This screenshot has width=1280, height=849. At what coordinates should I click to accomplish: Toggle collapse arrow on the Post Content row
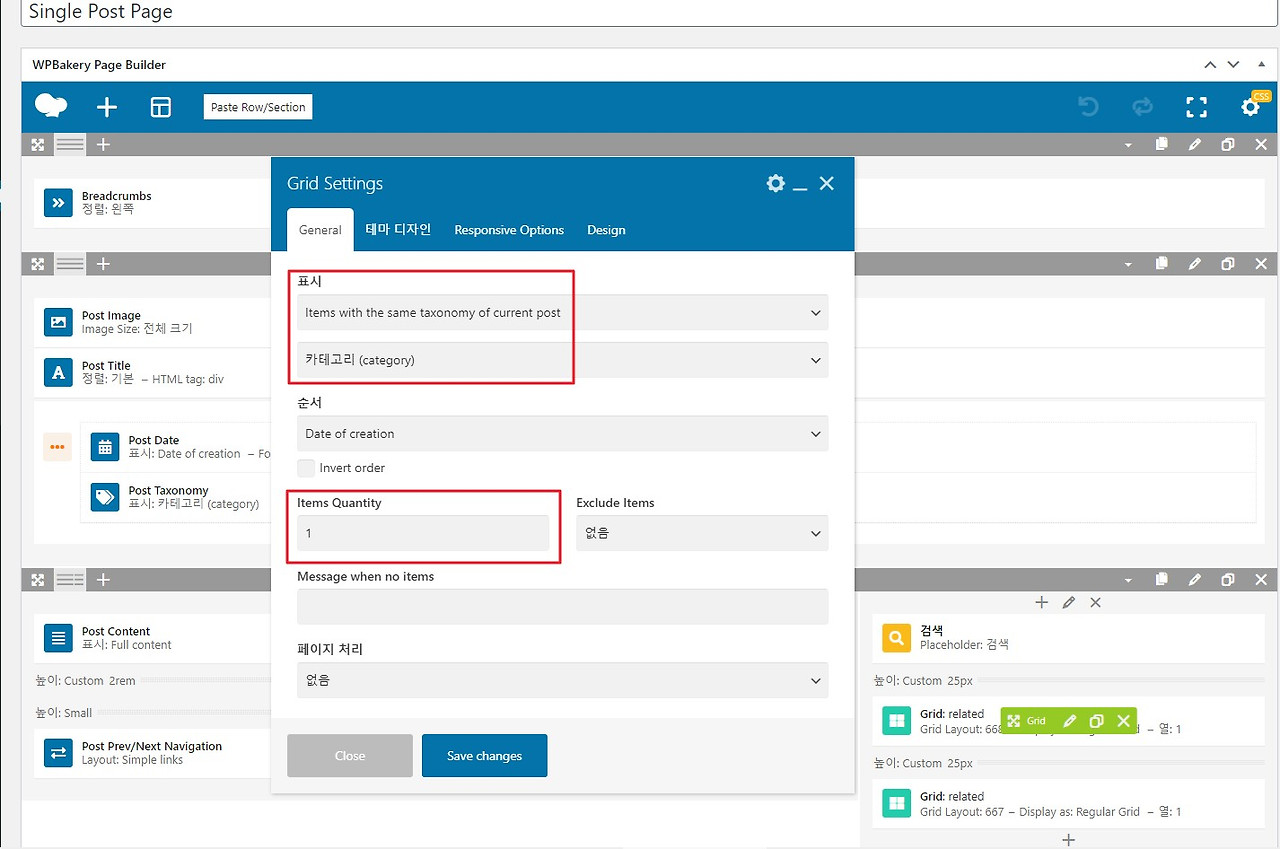pos(1128,581)
